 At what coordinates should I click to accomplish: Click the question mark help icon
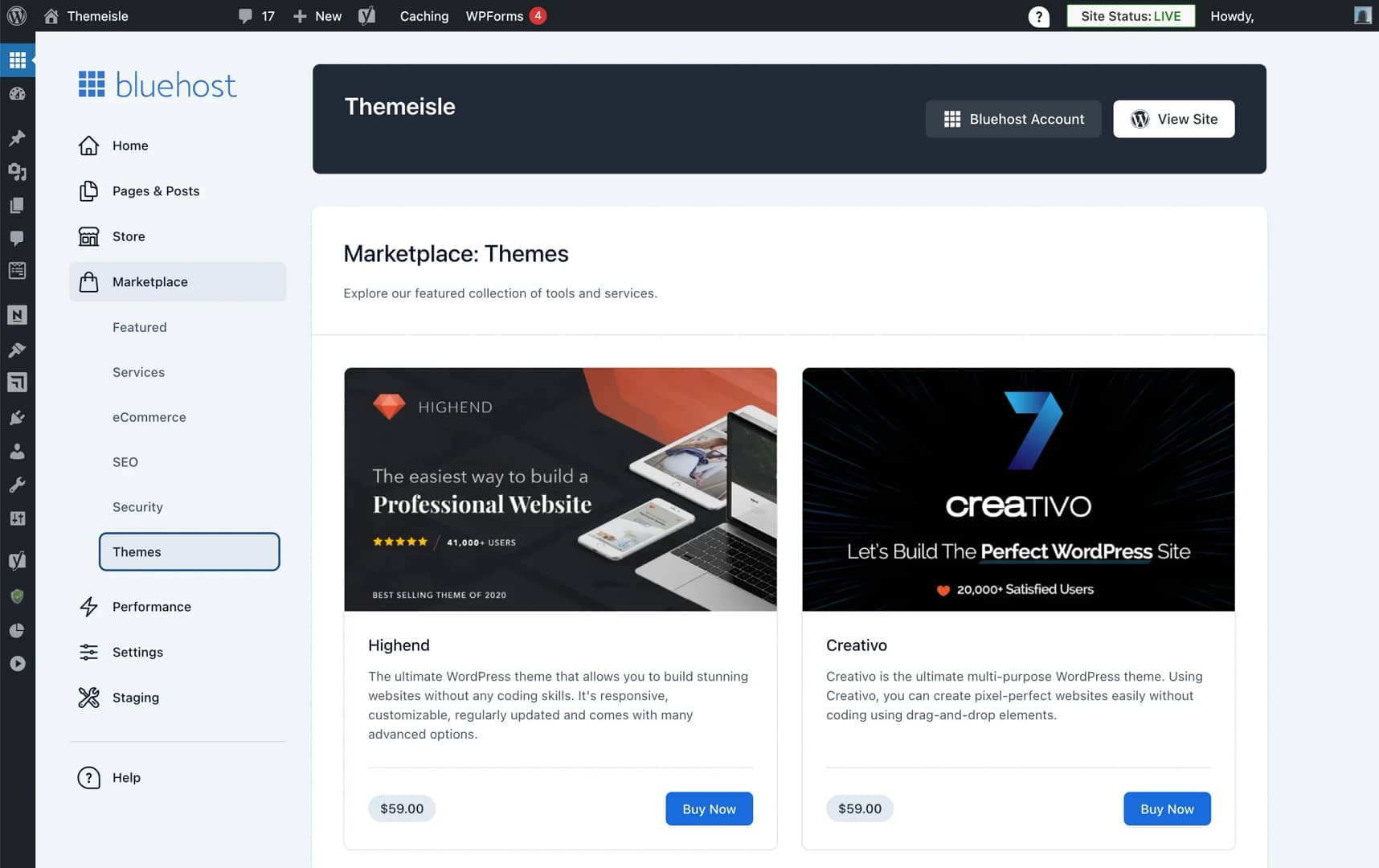[1038, 16]
